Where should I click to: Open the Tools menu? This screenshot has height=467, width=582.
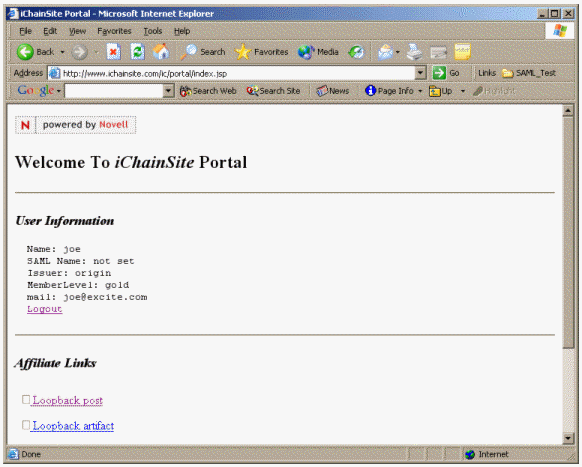coord(153,31)
